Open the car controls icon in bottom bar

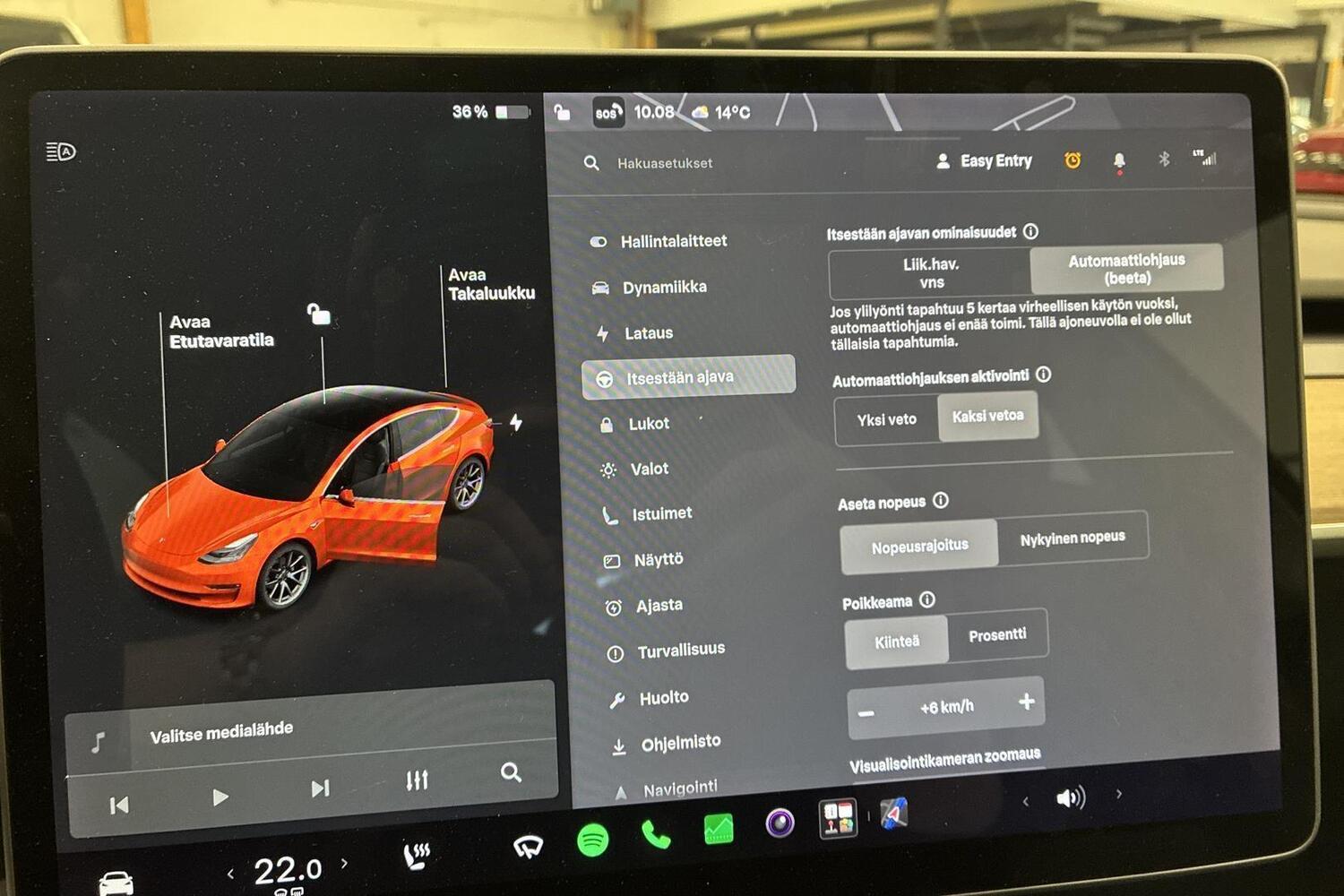click(116, 883)
